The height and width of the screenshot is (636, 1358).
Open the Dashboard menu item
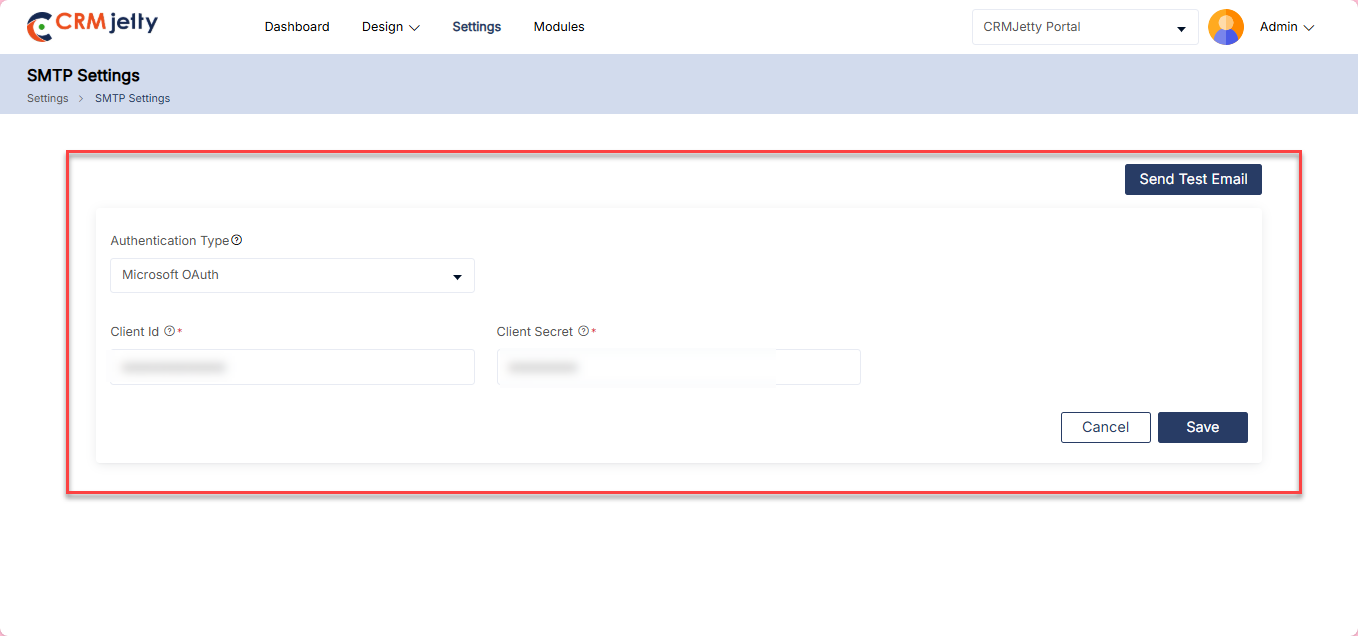[297, 27]
